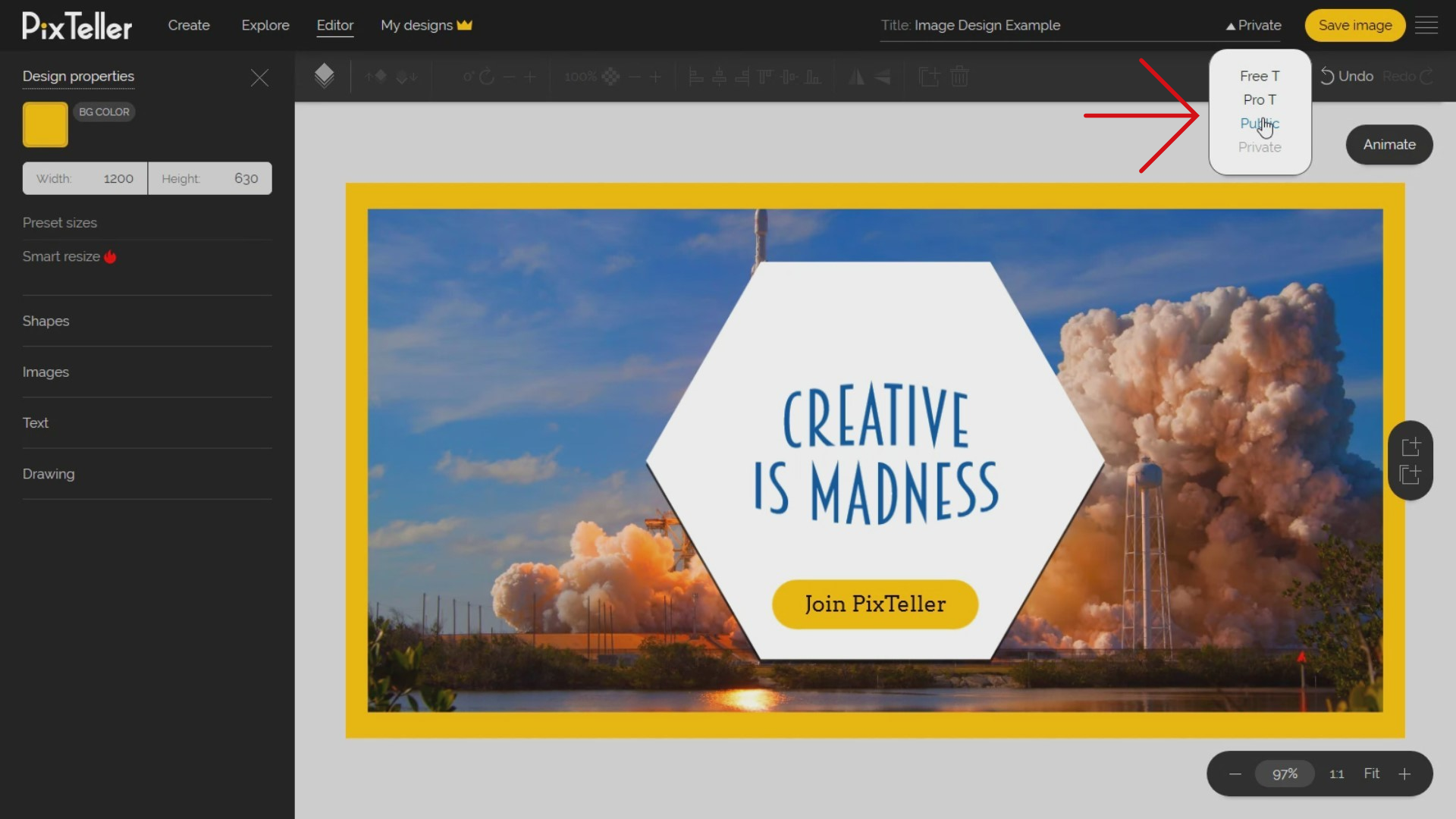The image size is (1456, 819).
Task: Flip element horizontally
Action: tap(857, 77)
